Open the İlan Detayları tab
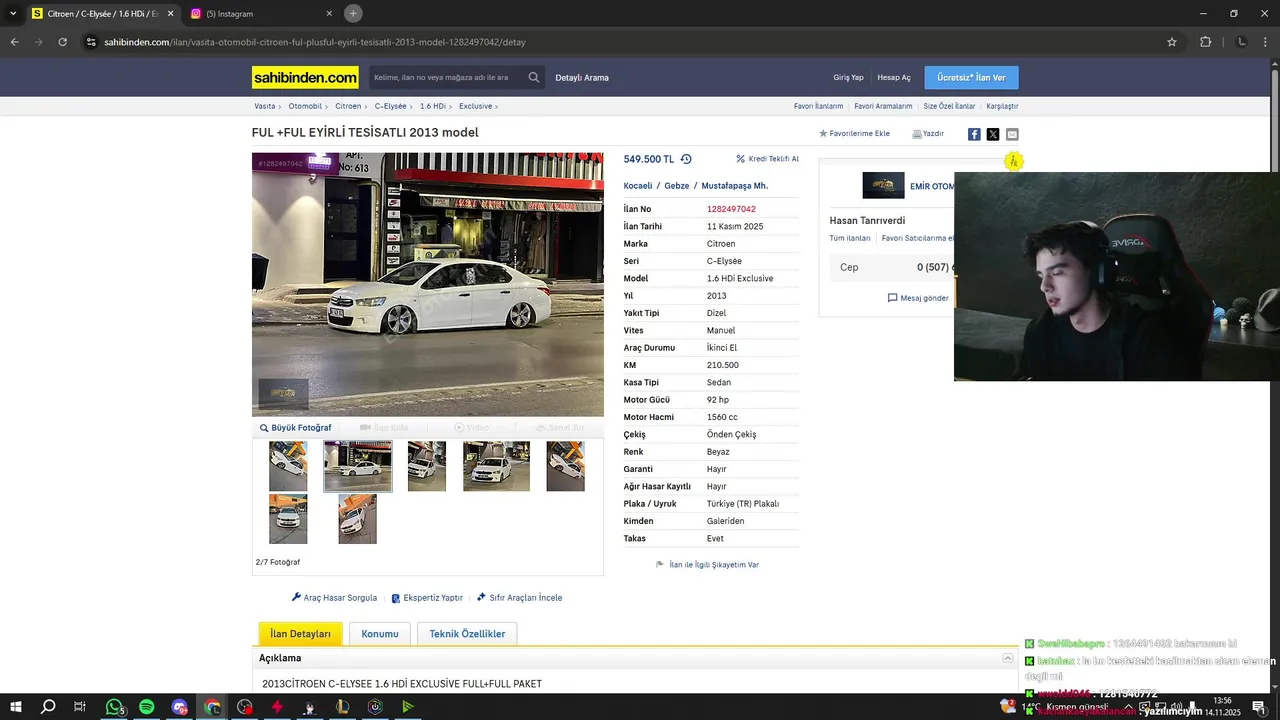 [x=300, y=634]
